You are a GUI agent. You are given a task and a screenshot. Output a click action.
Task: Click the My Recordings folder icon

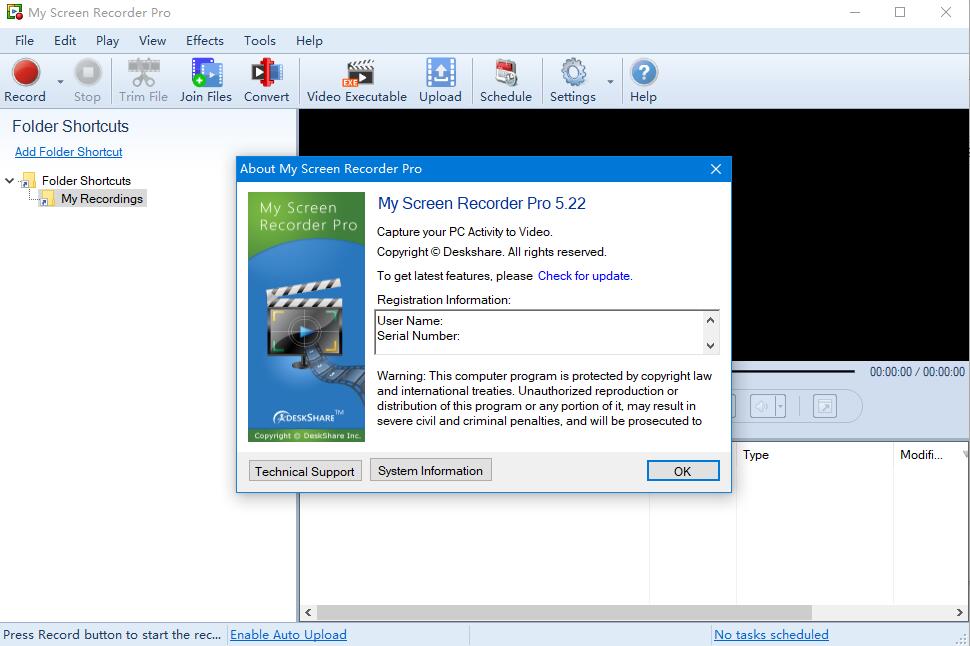point(47,199)
